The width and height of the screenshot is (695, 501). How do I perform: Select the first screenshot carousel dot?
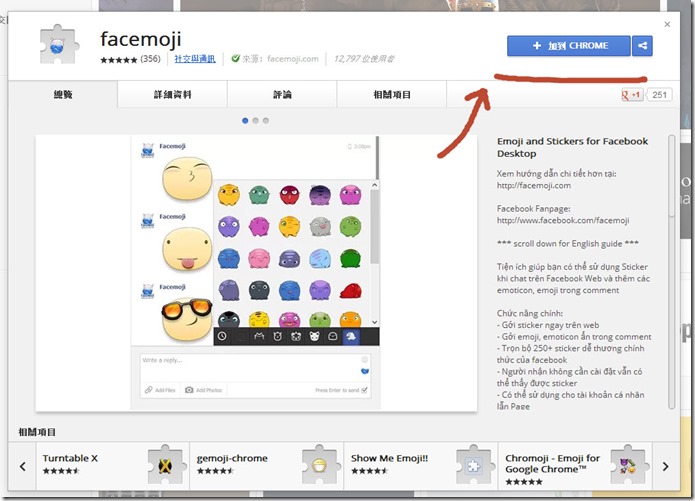(x=245, y=121)
